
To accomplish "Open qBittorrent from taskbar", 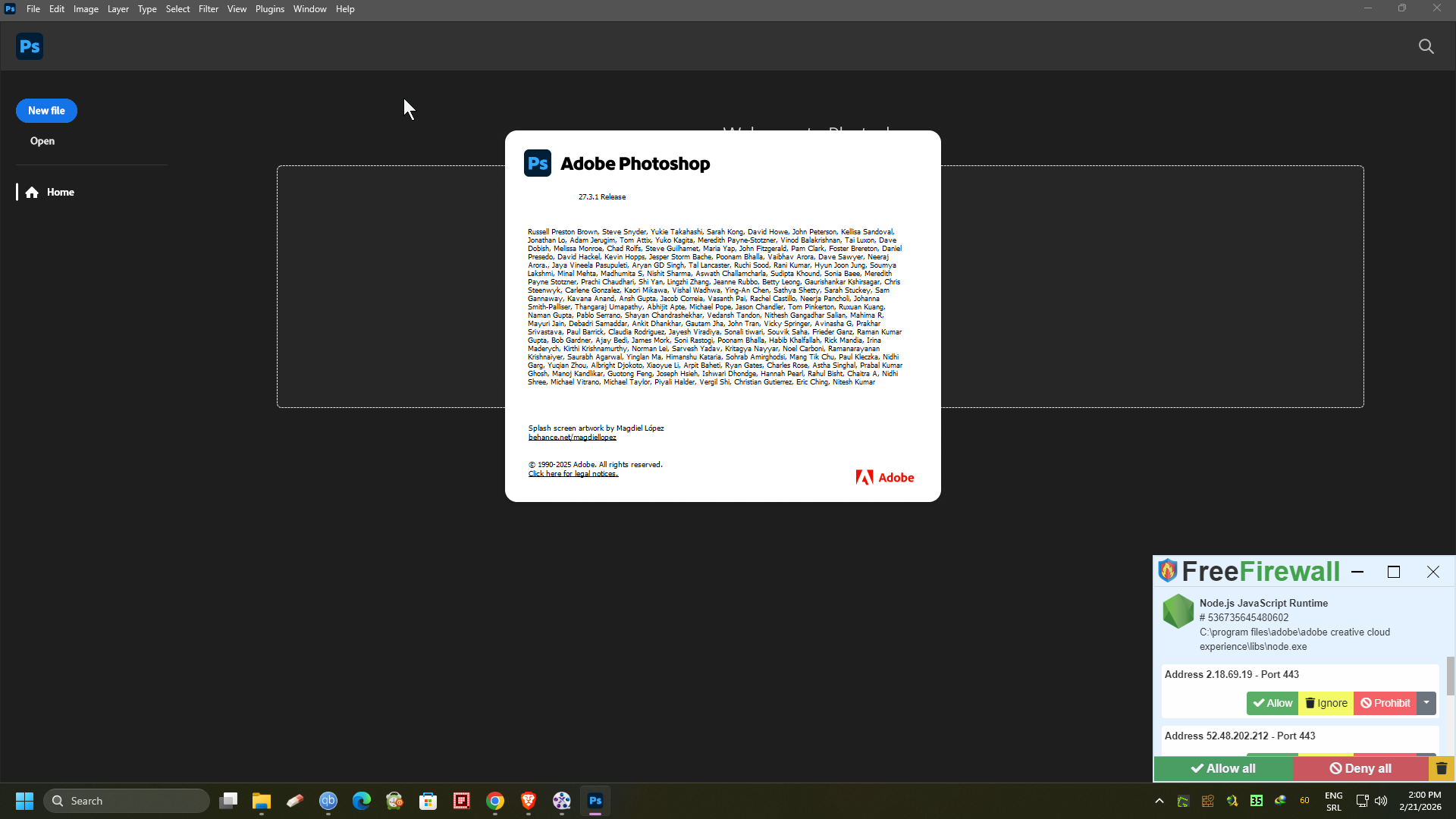I will click(x=328, y=801).
